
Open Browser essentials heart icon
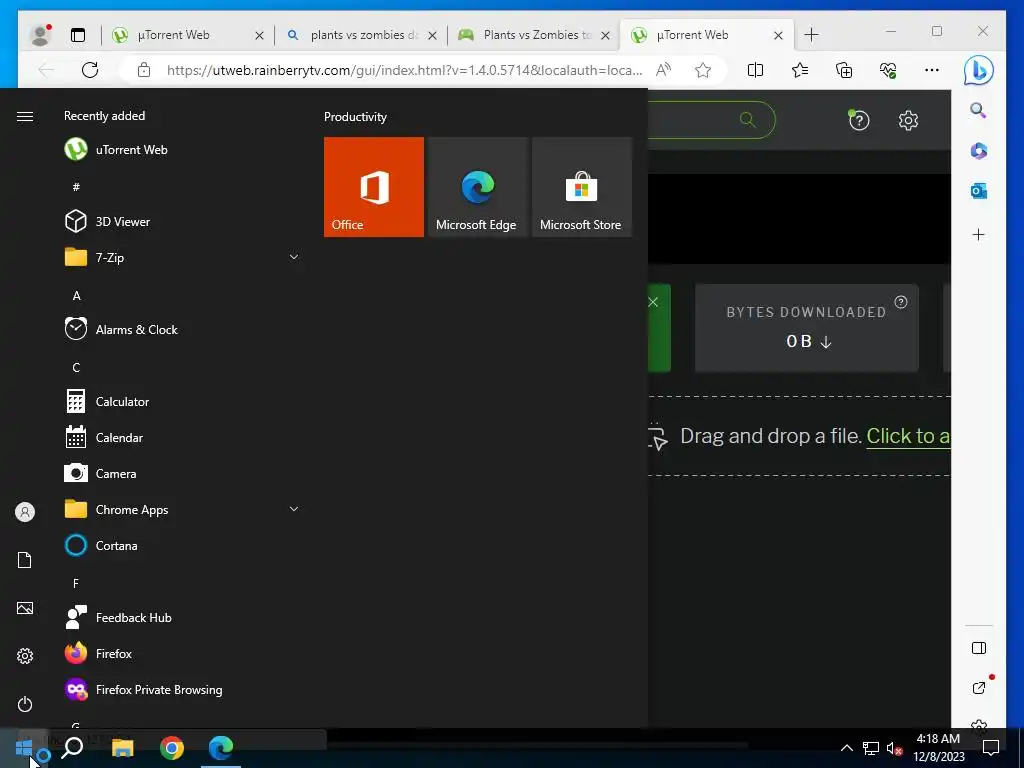(888, 70)
